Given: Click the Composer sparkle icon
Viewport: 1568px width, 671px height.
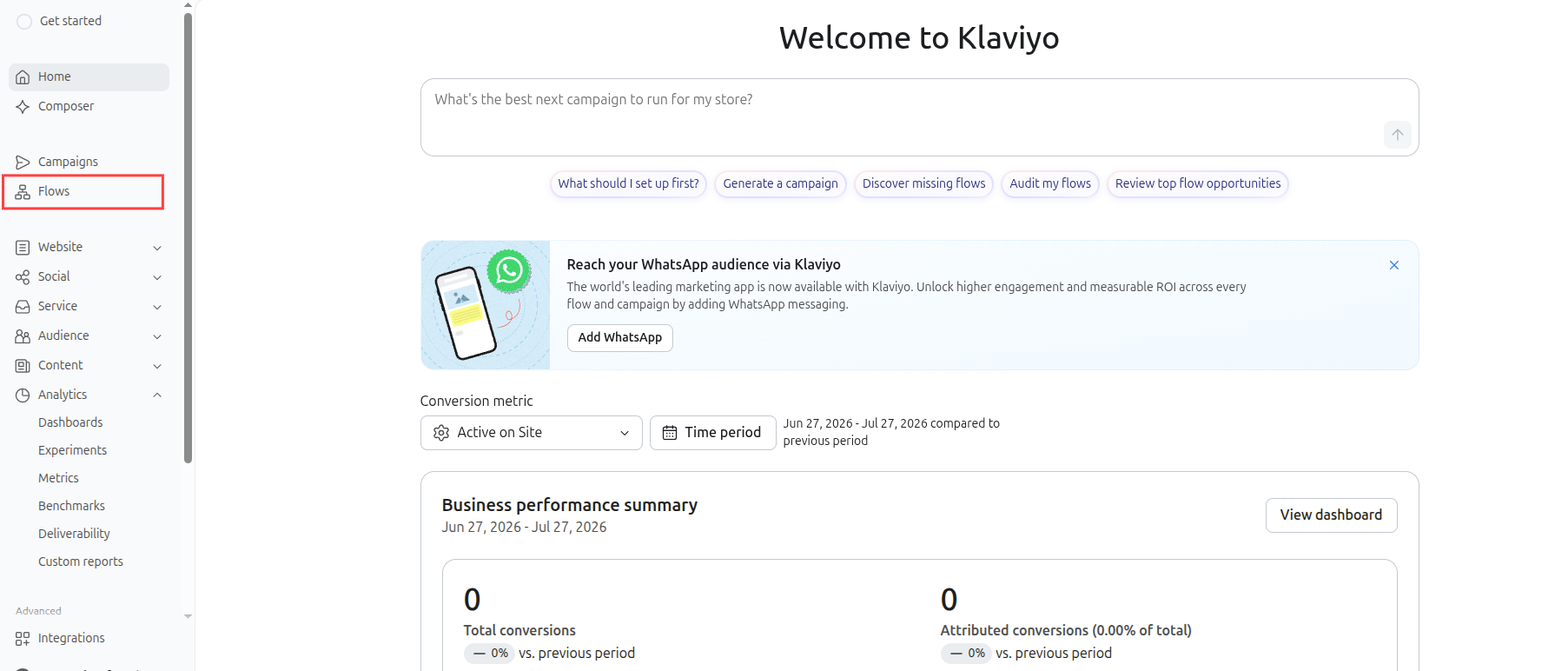Looking at the screenshot, I should click(23, 107).
